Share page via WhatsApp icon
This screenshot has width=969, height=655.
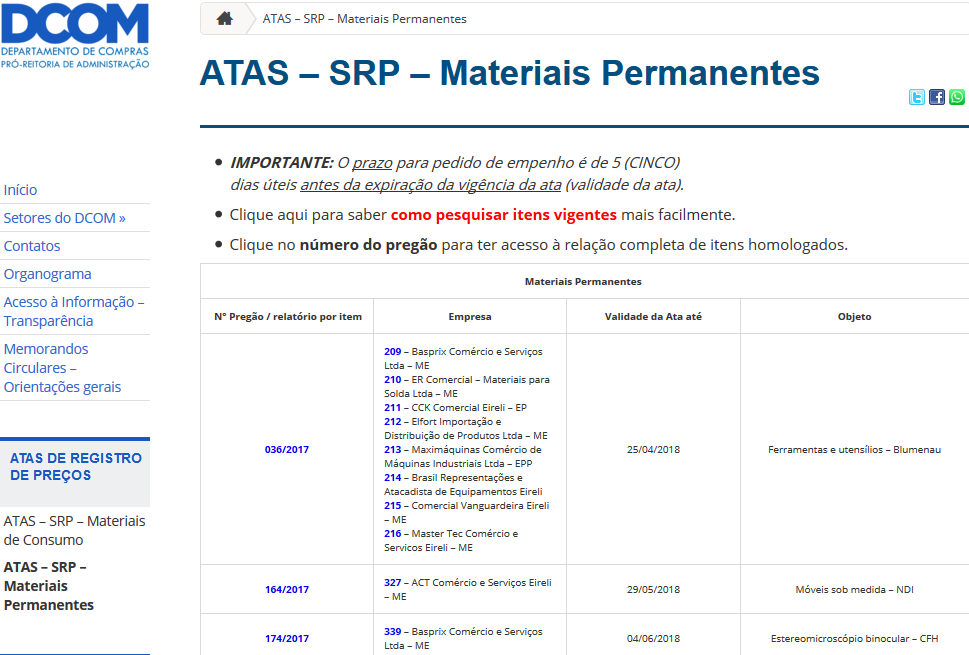(x=958, y=97)
